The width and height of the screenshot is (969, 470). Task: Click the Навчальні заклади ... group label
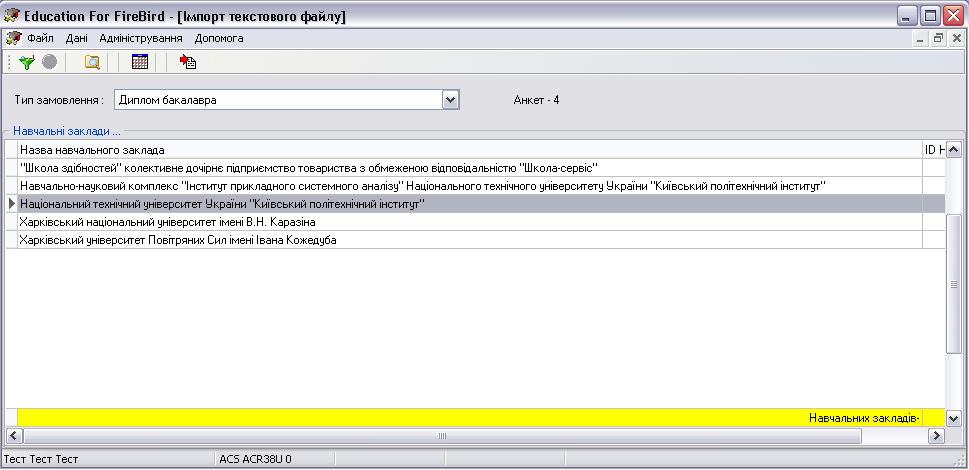[67, 132]
